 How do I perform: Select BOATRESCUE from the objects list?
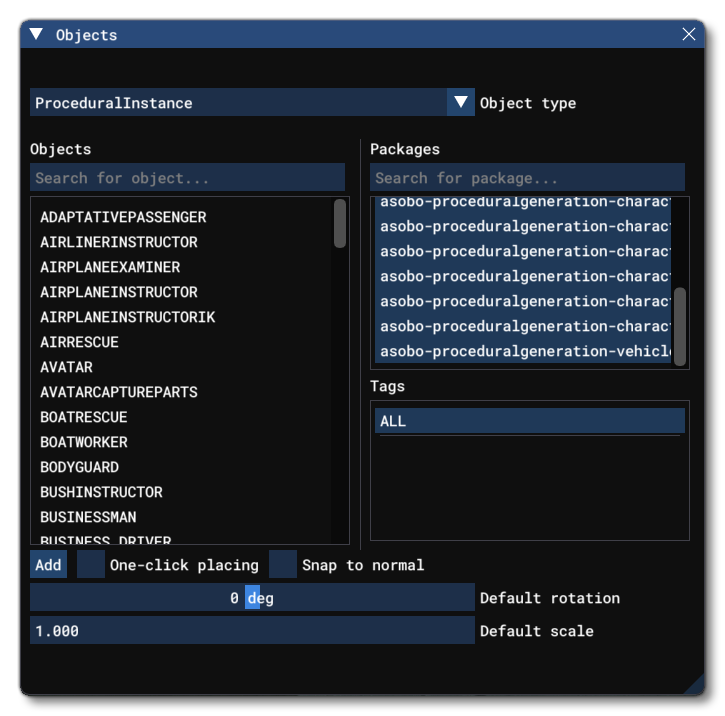(84, 417)
